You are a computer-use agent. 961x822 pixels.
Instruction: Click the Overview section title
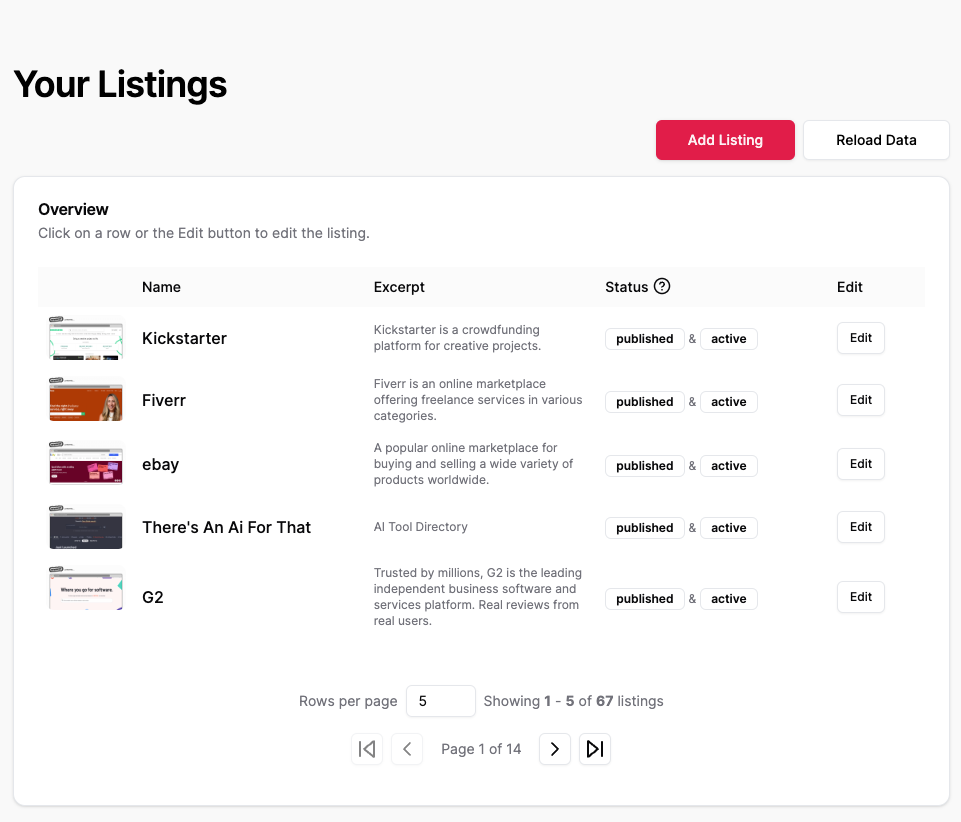[73, 210]
